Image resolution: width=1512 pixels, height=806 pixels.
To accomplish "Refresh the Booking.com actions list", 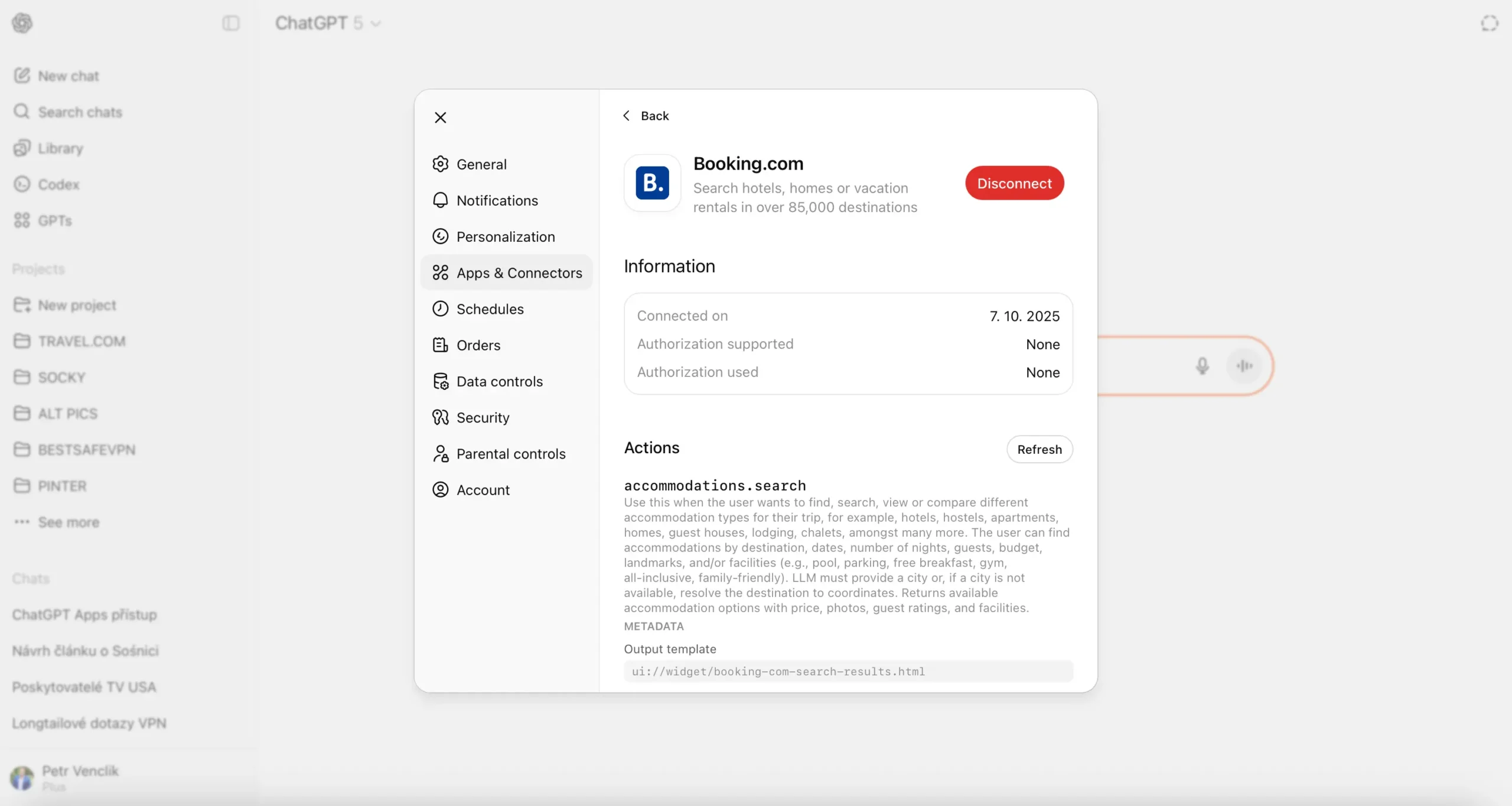I will pos(1039,449).
